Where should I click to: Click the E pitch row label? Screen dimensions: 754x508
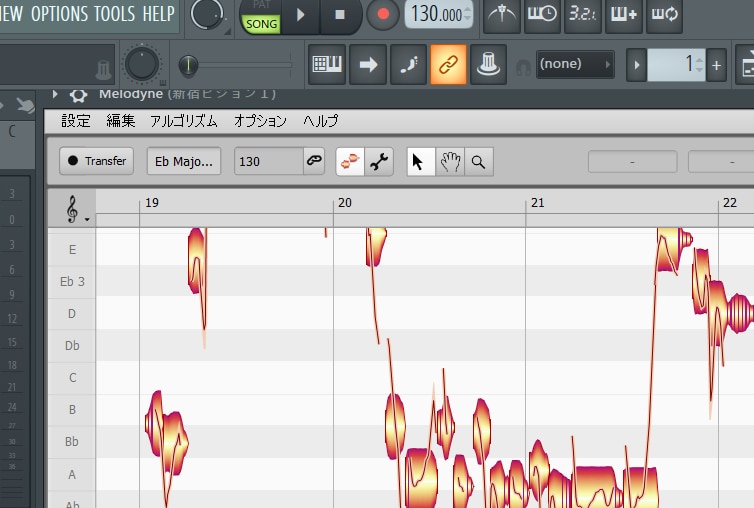click(72, 250)
